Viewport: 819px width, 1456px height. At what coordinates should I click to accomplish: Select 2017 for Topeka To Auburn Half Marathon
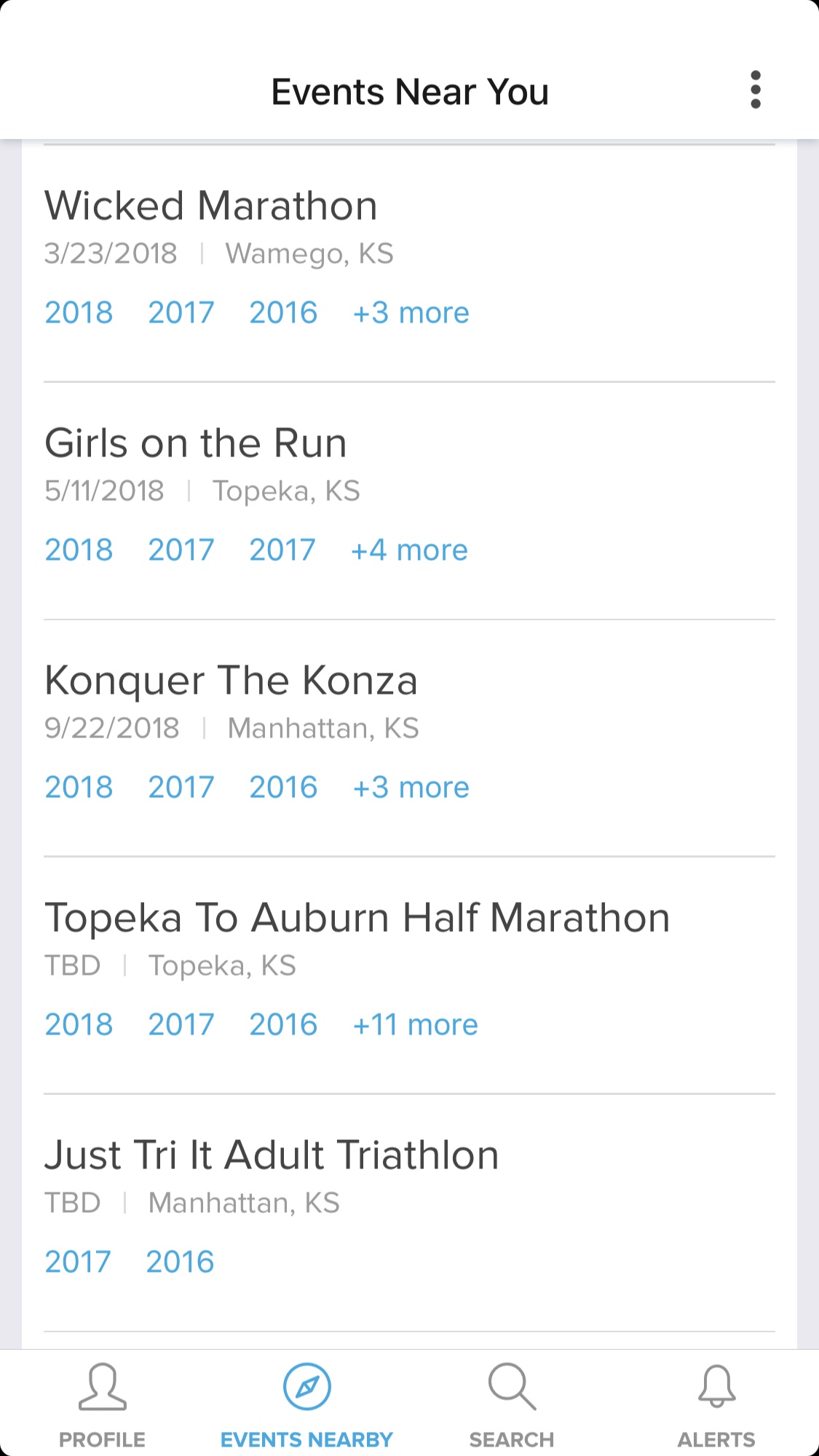click(x=181, y=1025)
